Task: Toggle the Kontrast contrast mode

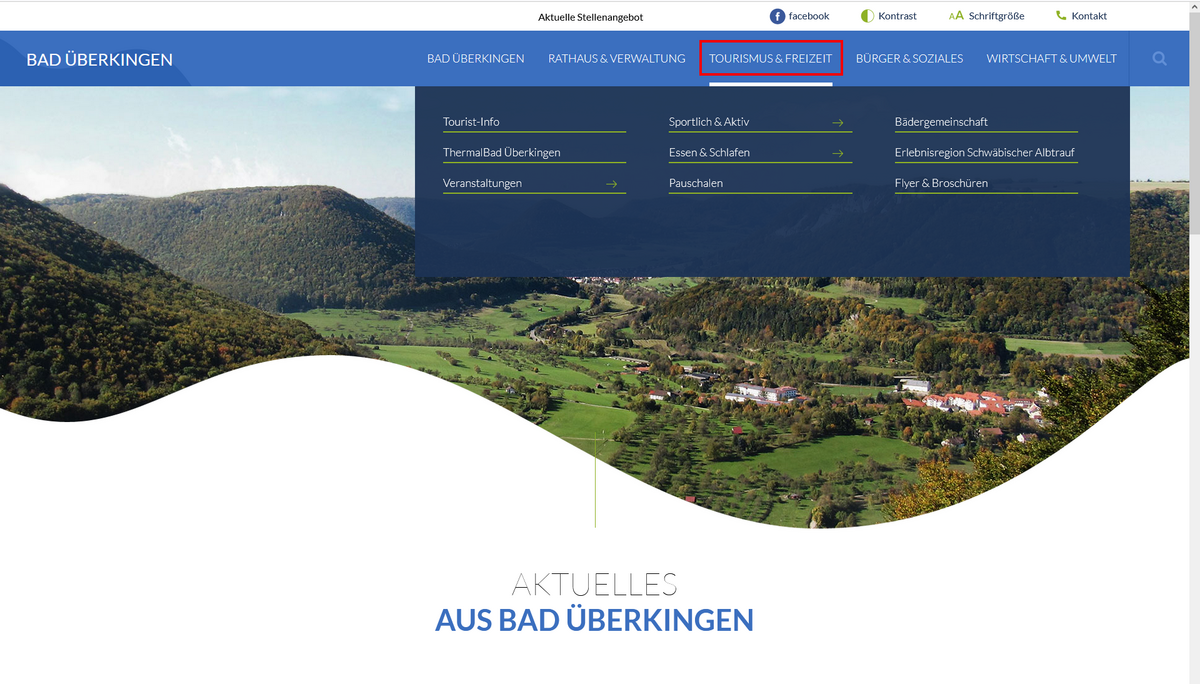Action: (x=867, y=16)
